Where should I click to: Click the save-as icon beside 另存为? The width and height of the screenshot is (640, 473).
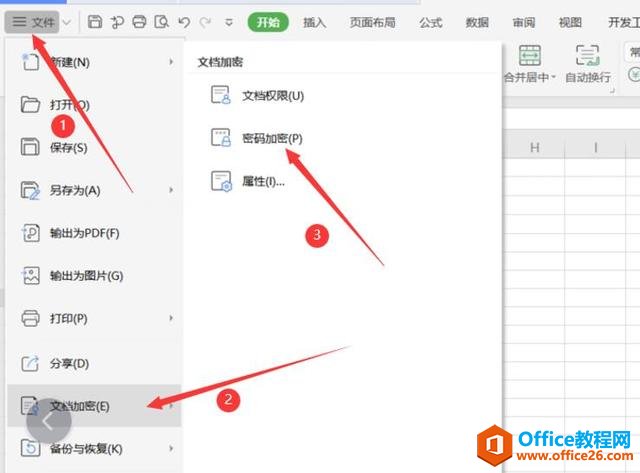30,190
